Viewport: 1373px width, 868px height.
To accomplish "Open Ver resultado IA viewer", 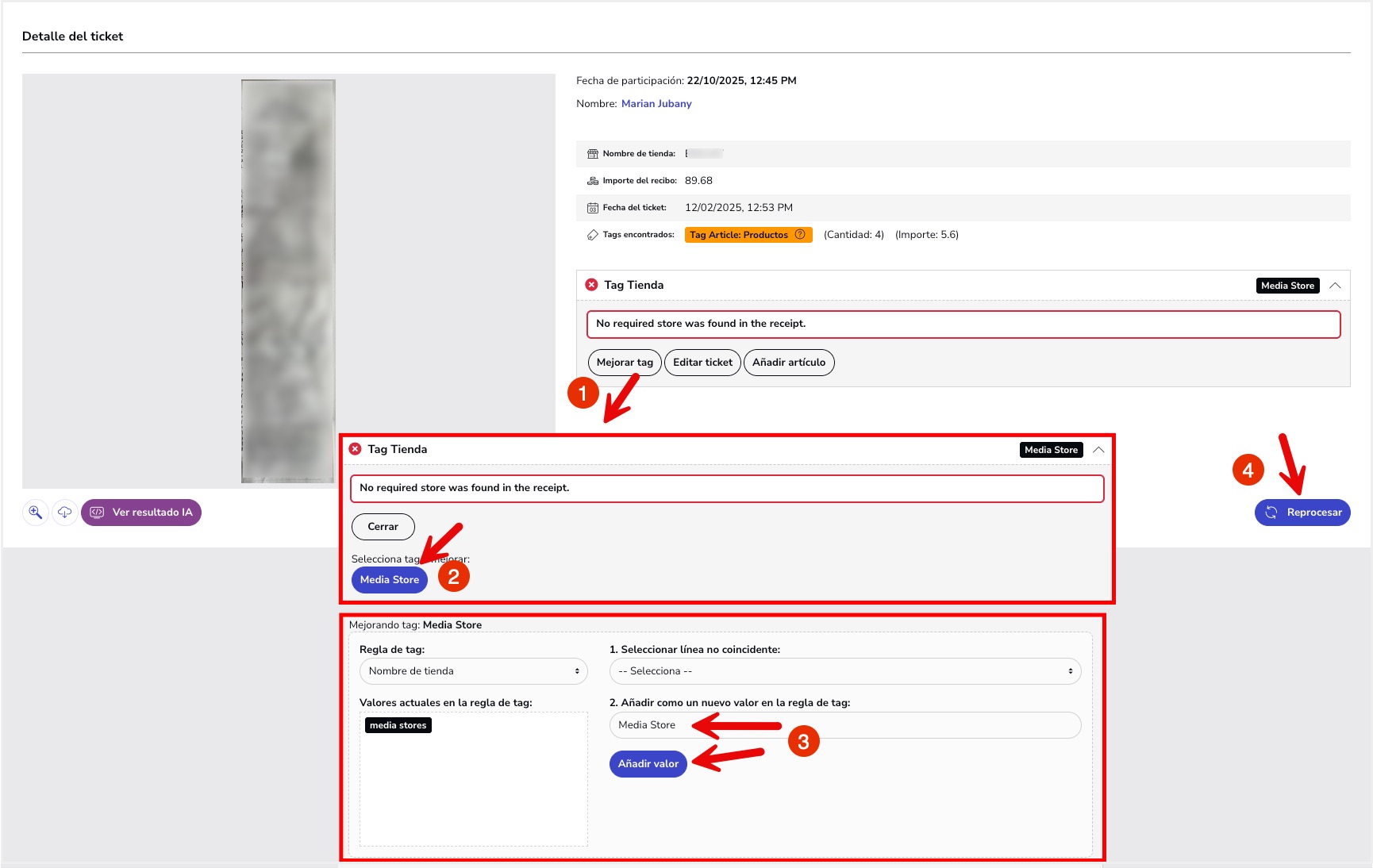I will 141,513.
